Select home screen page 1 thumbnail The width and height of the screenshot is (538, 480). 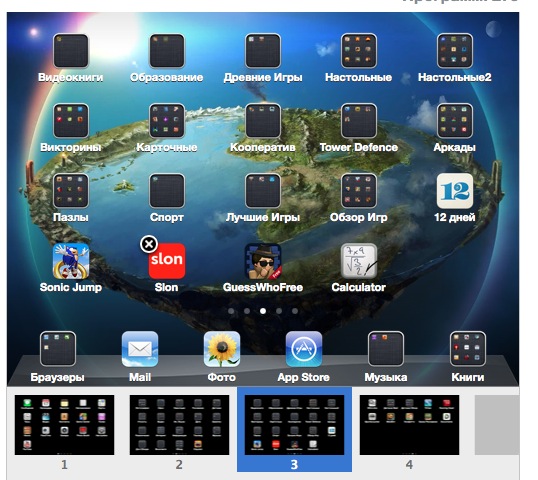coord(65,425)
